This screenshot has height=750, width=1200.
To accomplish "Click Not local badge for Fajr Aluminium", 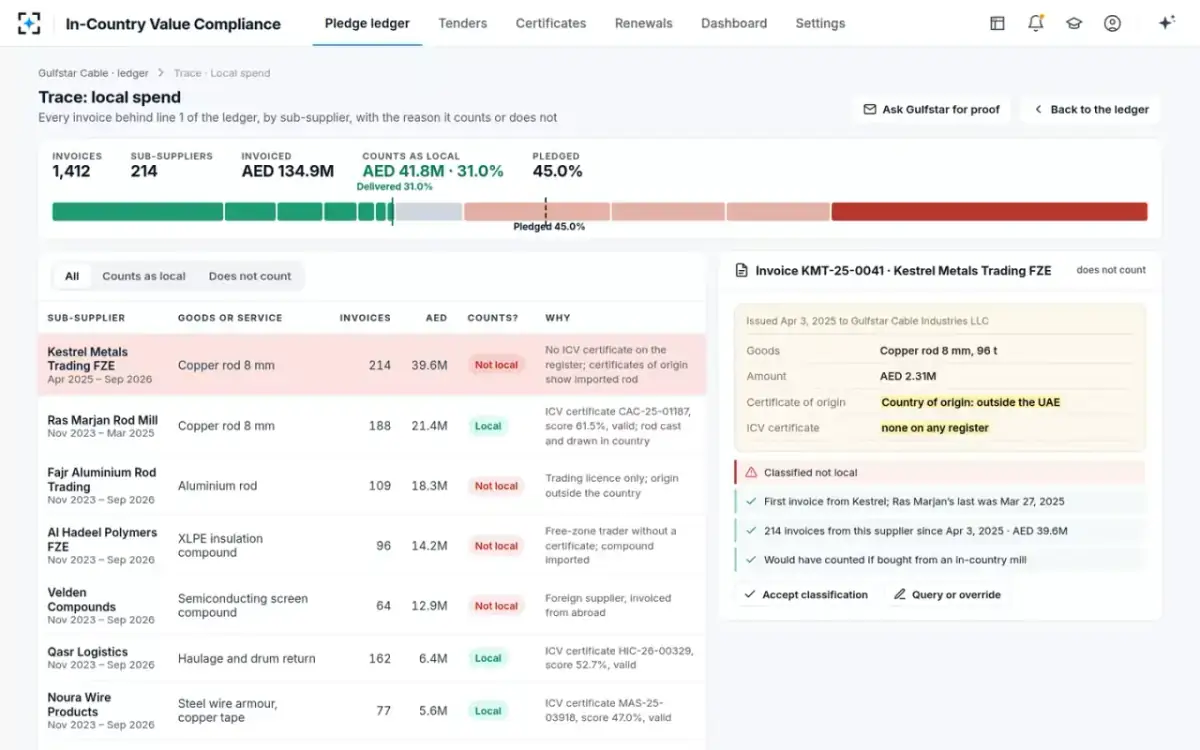I will (x=496, y=485).
